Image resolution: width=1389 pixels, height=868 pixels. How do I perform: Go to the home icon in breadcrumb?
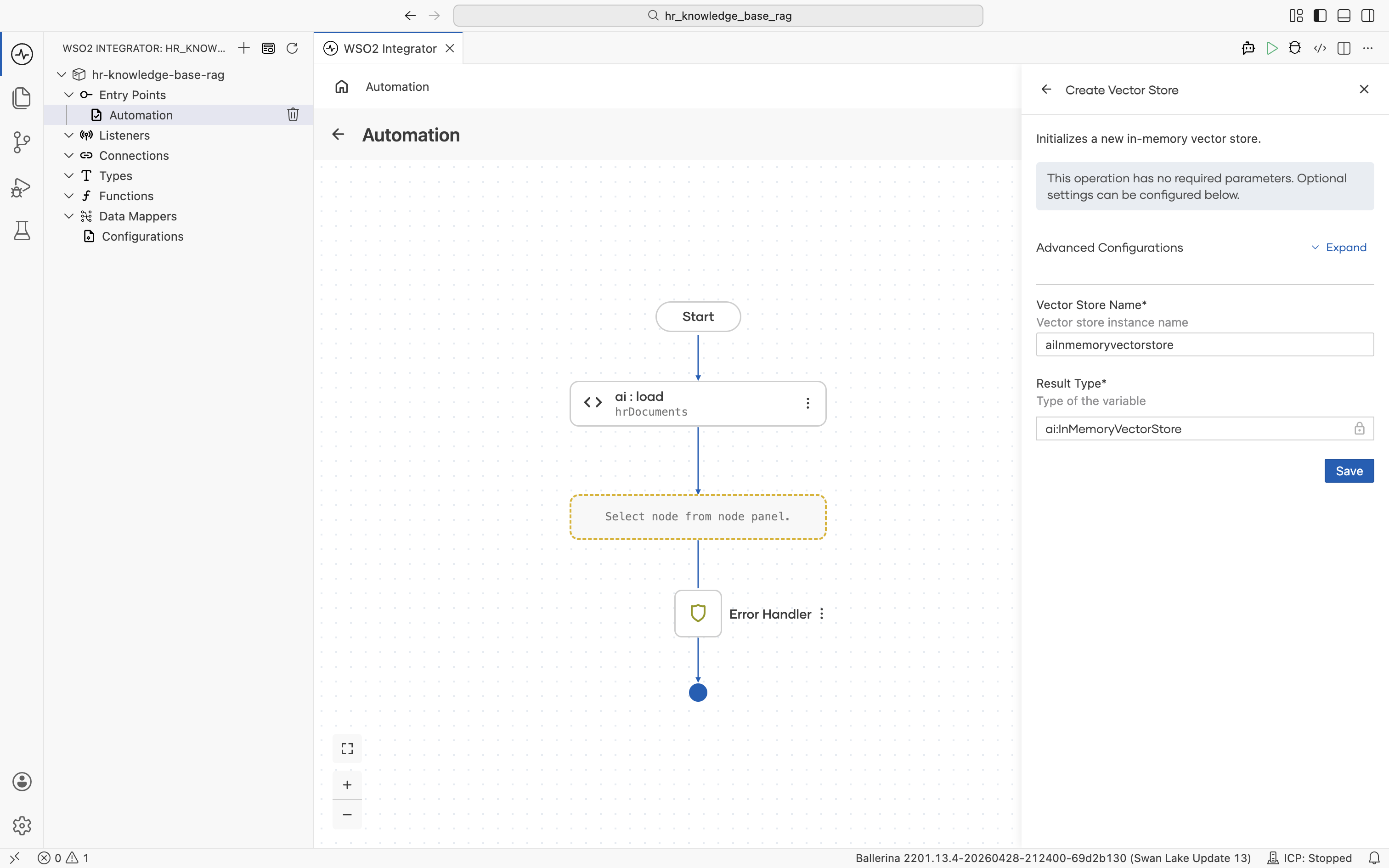coord(342,87)
